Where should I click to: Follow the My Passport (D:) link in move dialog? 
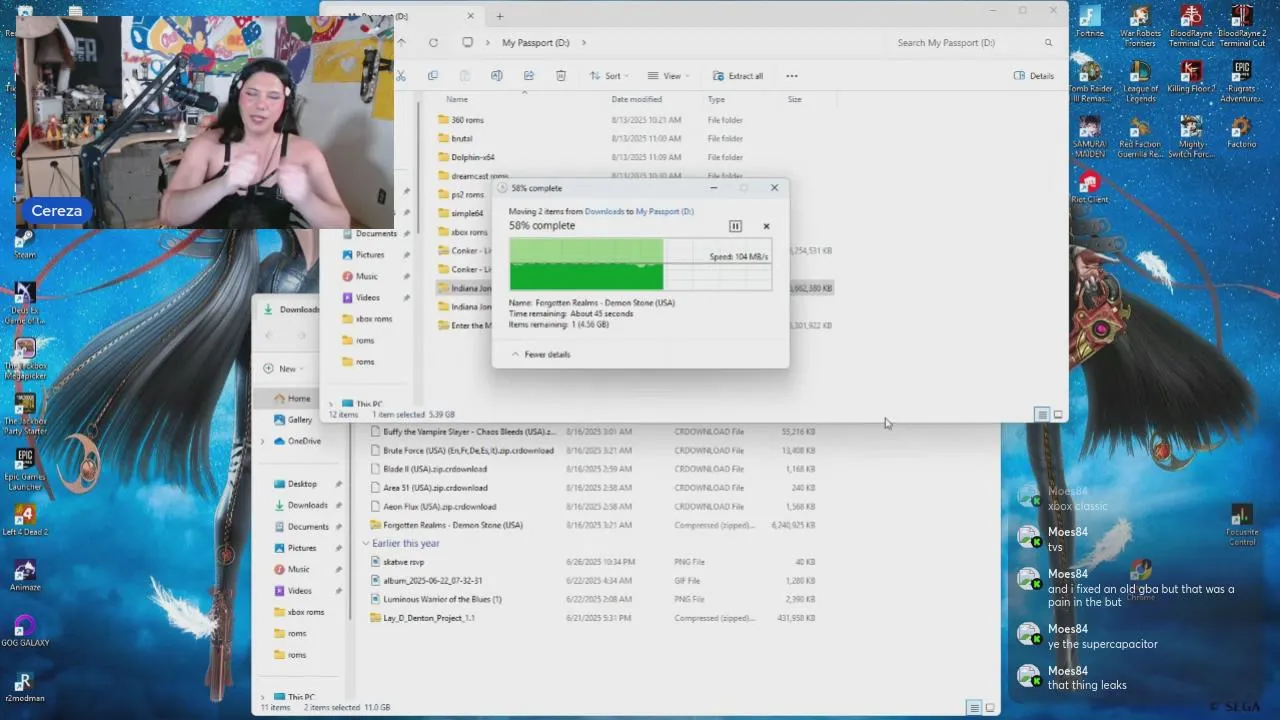point(665,211)
